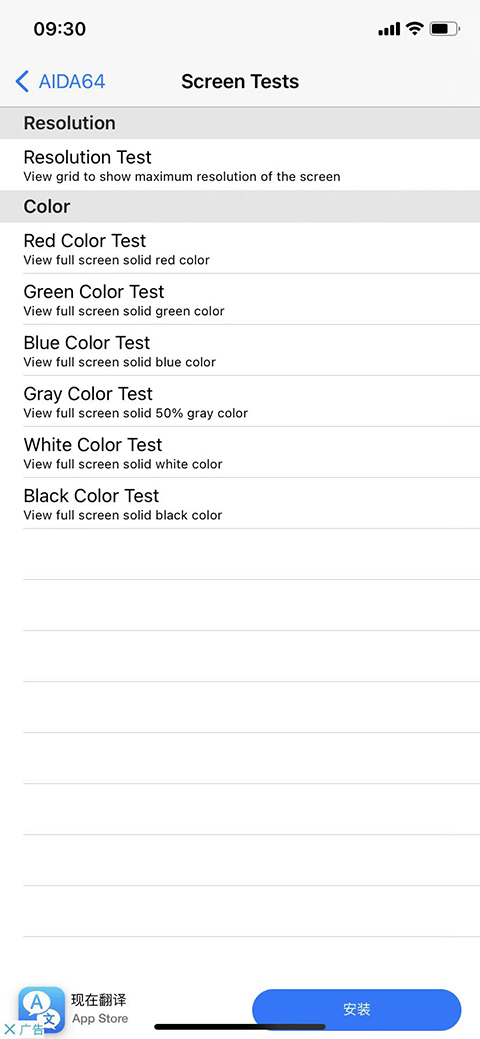The height and width of the screenshot is (1039, 480).
Task: Choose White Color Test
Action: click(240, 453)
